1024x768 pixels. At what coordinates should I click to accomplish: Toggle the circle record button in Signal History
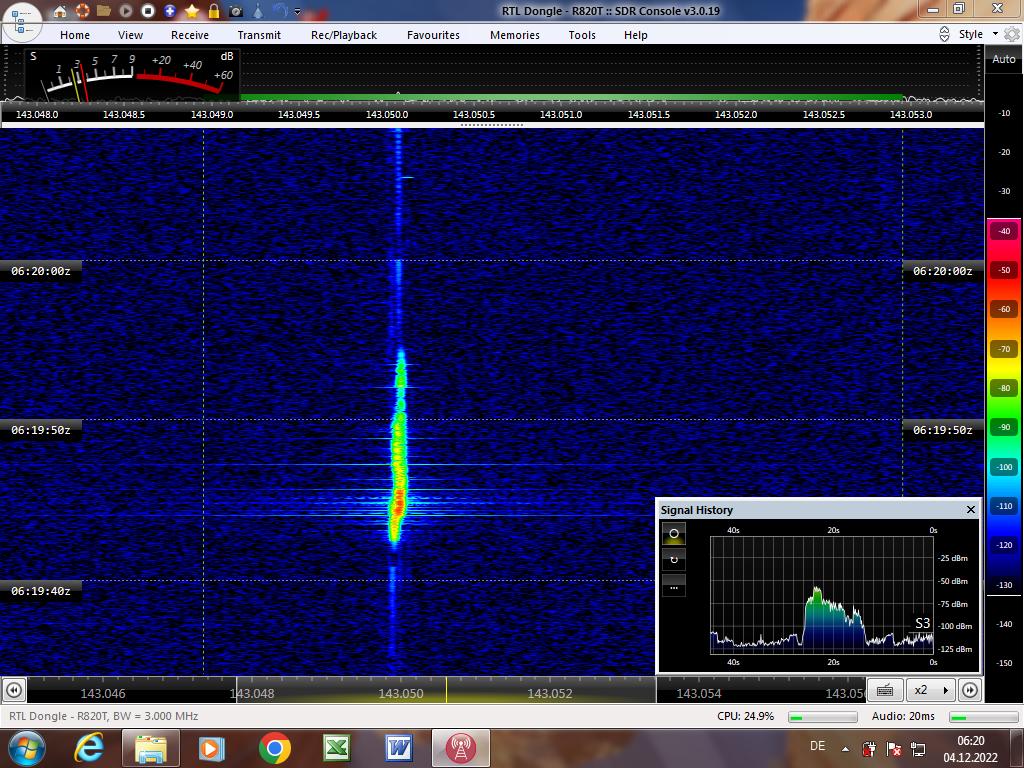tap(674, 534)
